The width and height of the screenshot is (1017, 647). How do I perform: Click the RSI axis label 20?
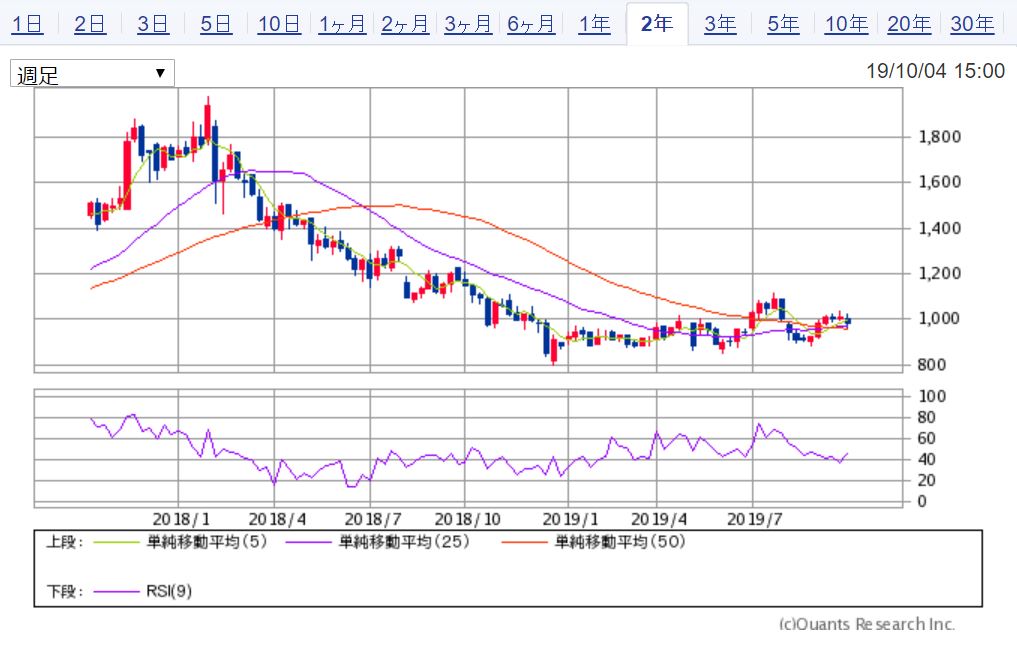(x=927, y=481)
